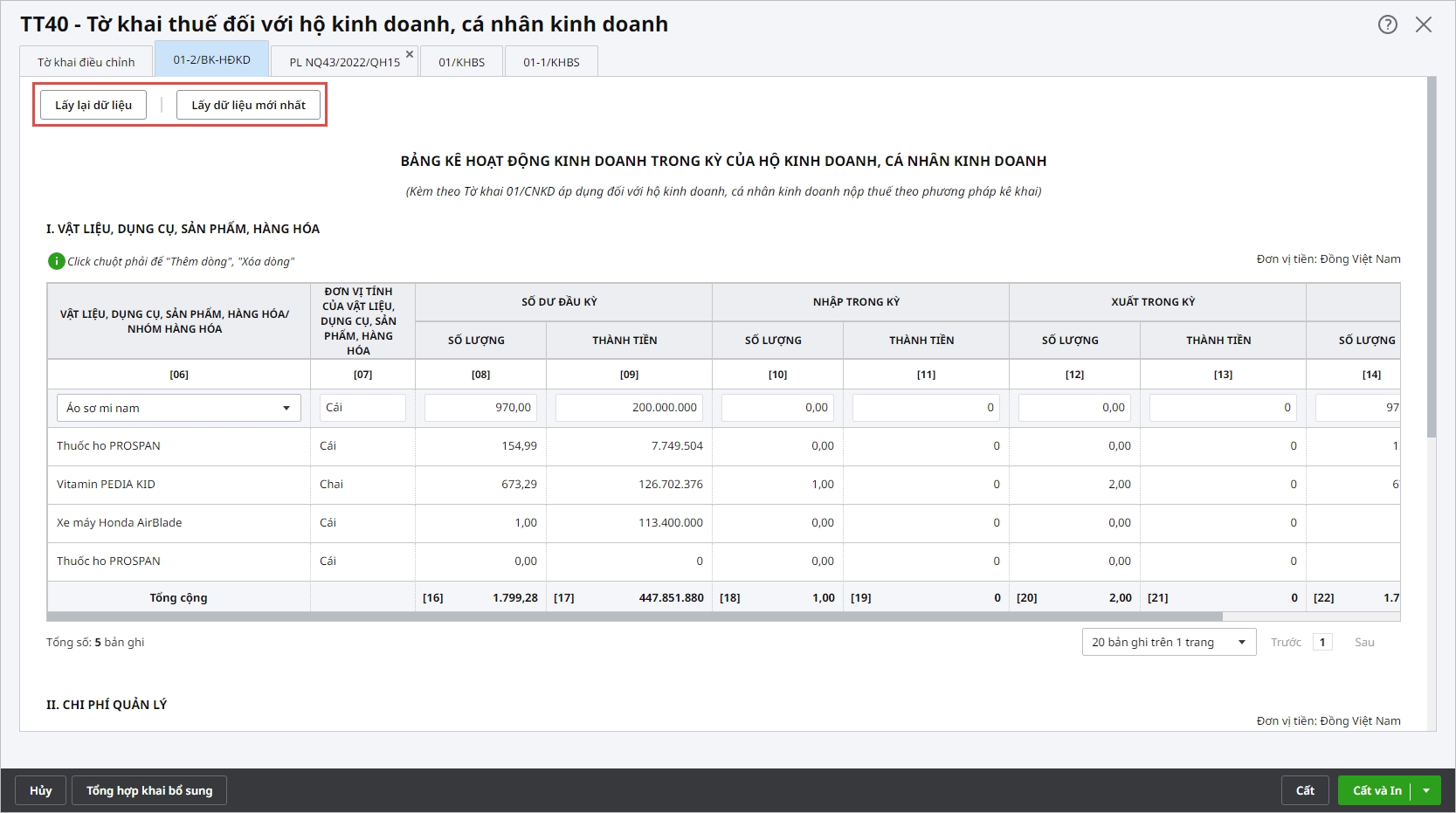
Task: Click the green info icon beside the hint
Action: pyautogui.click(x=56, y=261)
